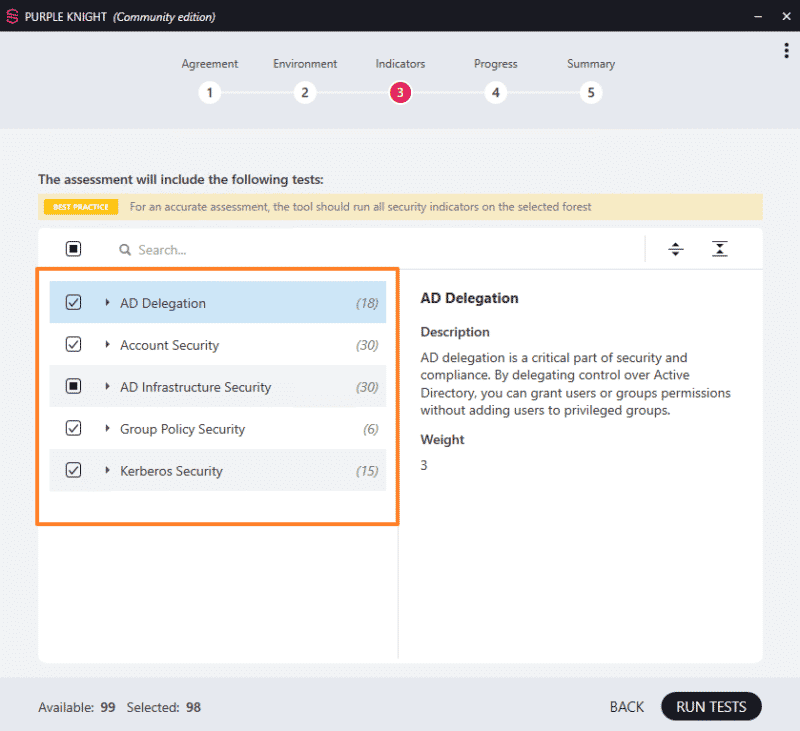Click the BACK button
This screenshot has width=800, height=731.
627,707
